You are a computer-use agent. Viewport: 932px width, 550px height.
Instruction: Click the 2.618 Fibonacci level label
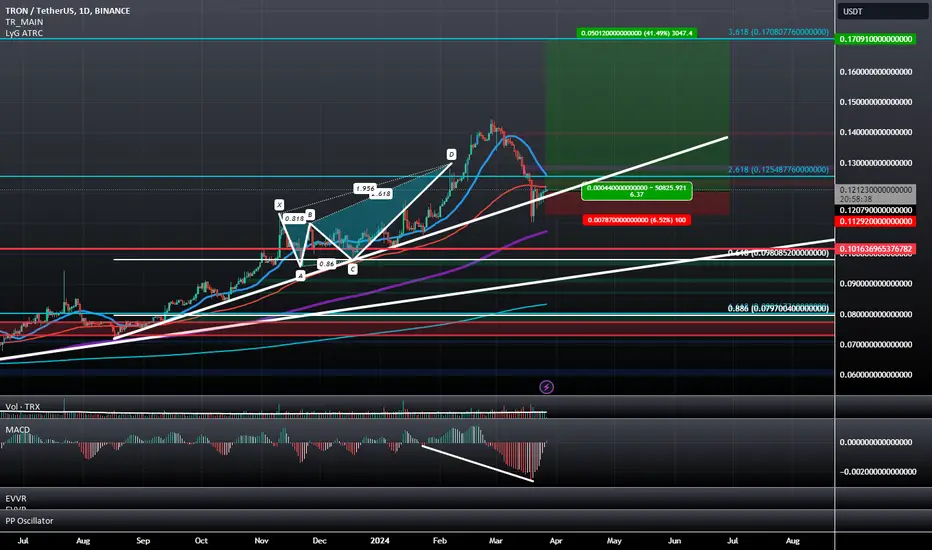778,169
